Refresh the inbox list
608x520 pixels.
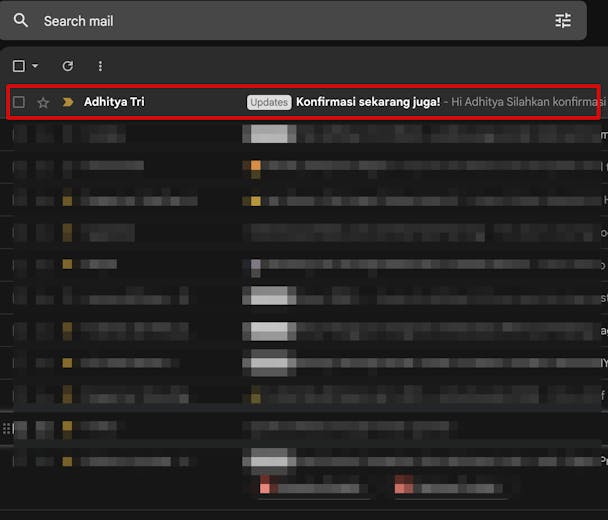68,66
